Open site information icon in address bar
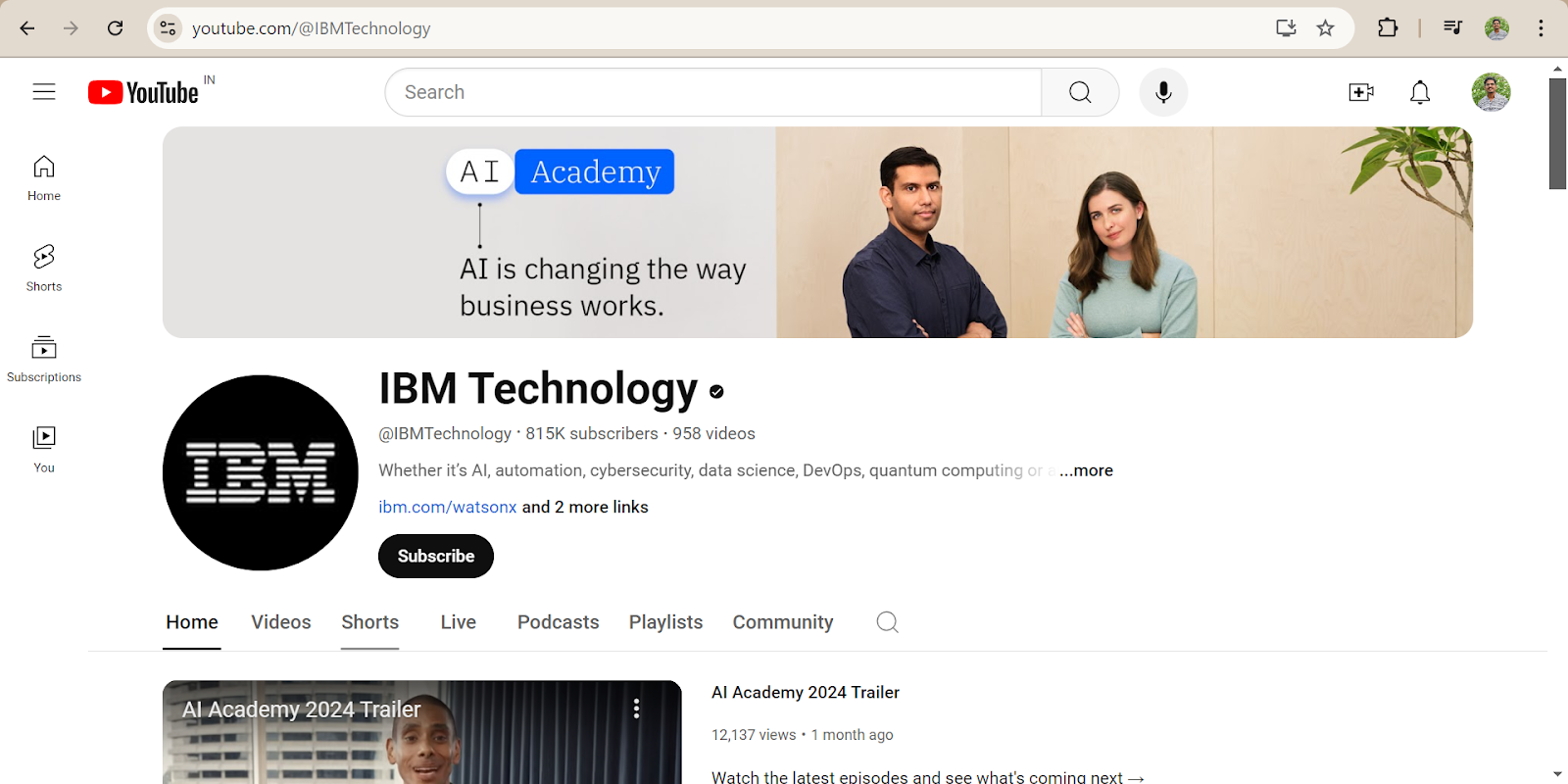The image size is (1568, 784). pyautogui.click(x=168, y=28)
